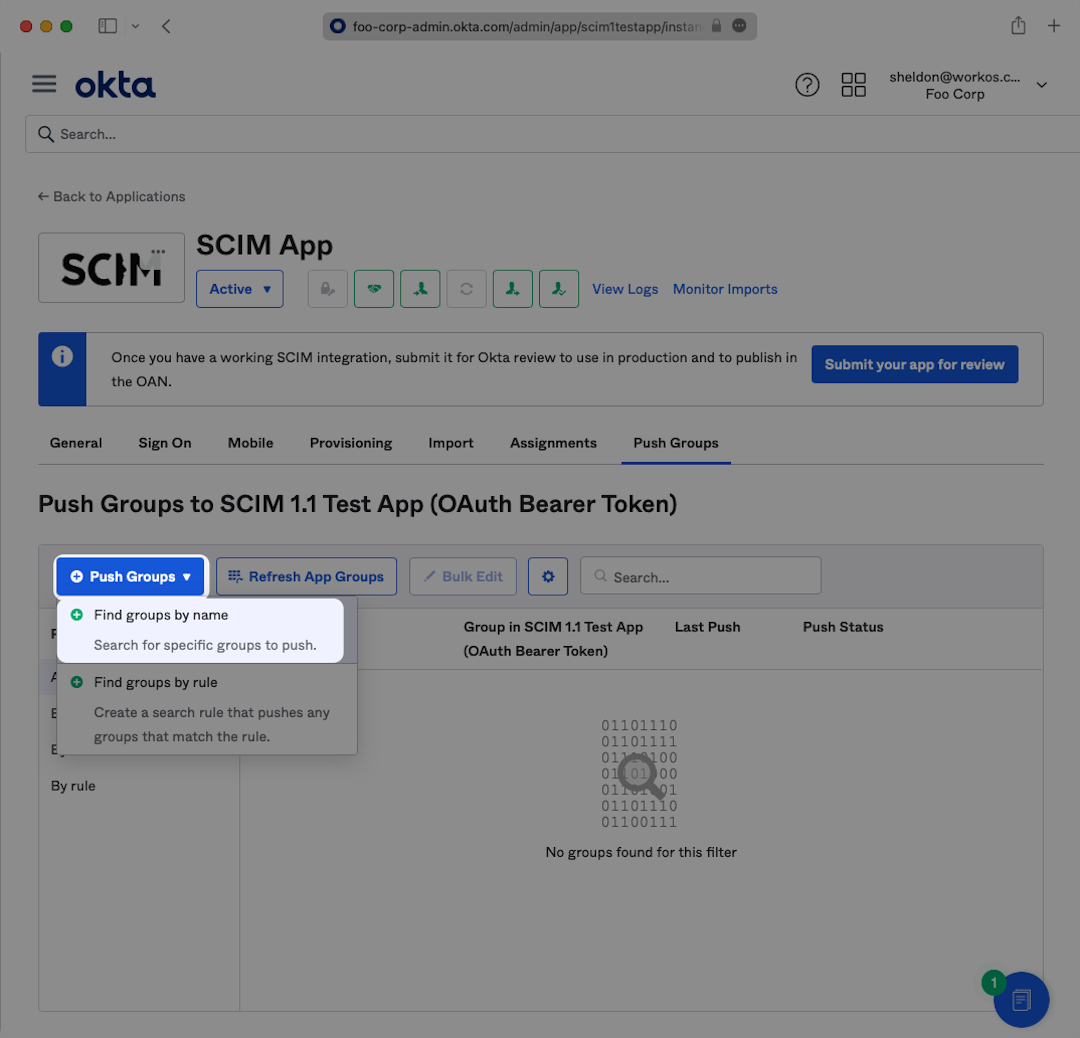
Task: Select Find groups by rule option
Action: (x=155, y=682)
